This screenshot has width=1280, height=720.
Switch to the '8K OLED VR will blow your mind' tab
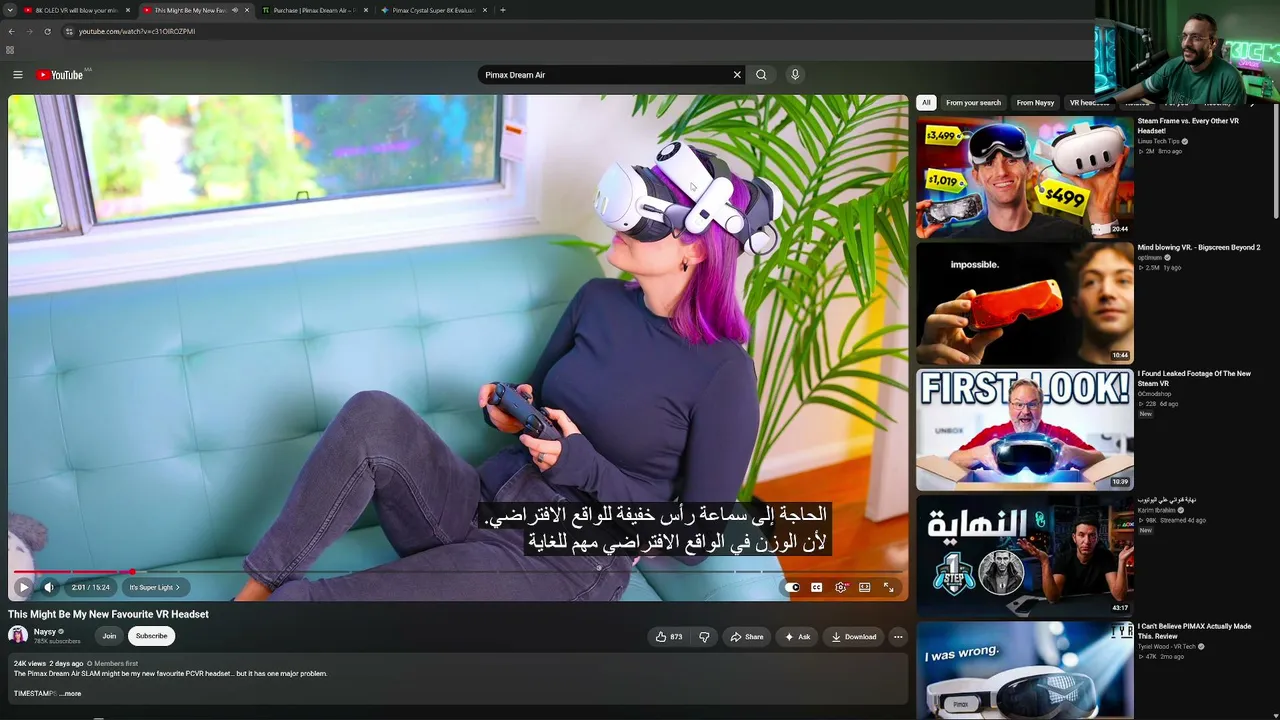pyautogui.click(x=77, y=10)
